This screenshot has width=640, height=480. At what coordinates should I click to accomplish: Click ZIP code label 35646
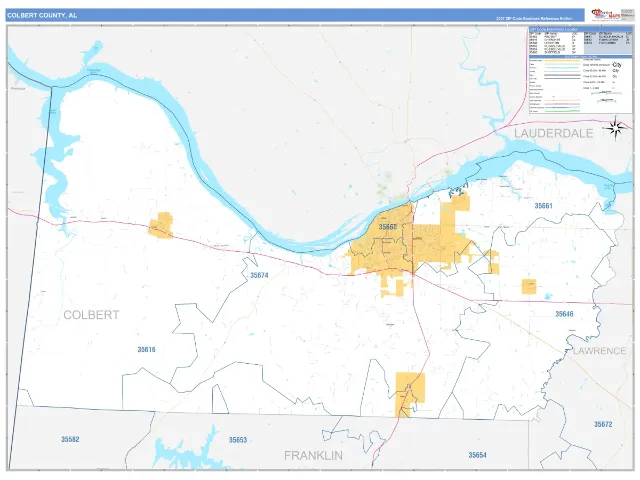pos(564,314)
